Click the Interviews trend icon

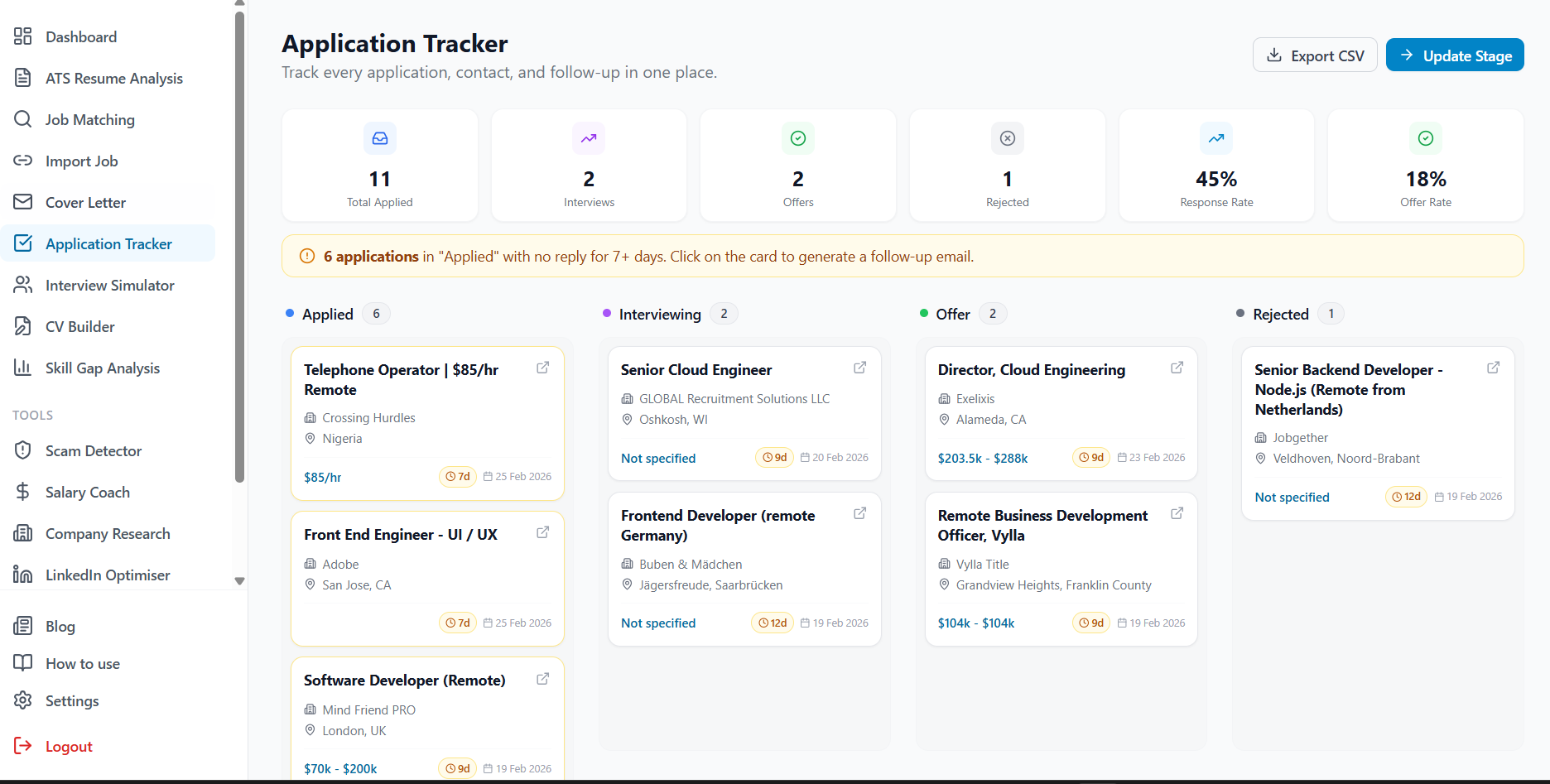589,138
